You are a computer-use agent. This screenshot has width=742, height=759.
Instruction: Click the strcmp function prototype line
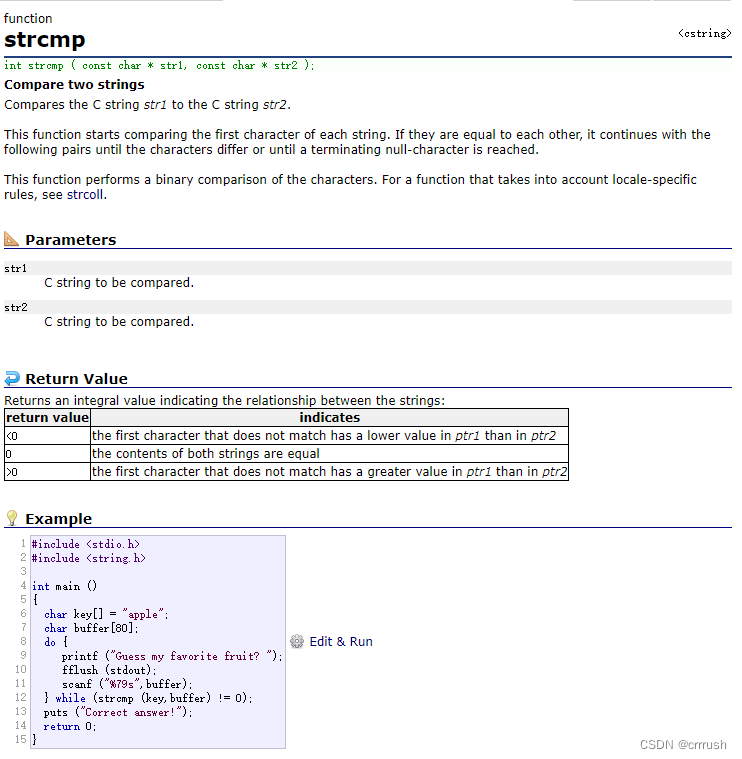click(159, 65)
